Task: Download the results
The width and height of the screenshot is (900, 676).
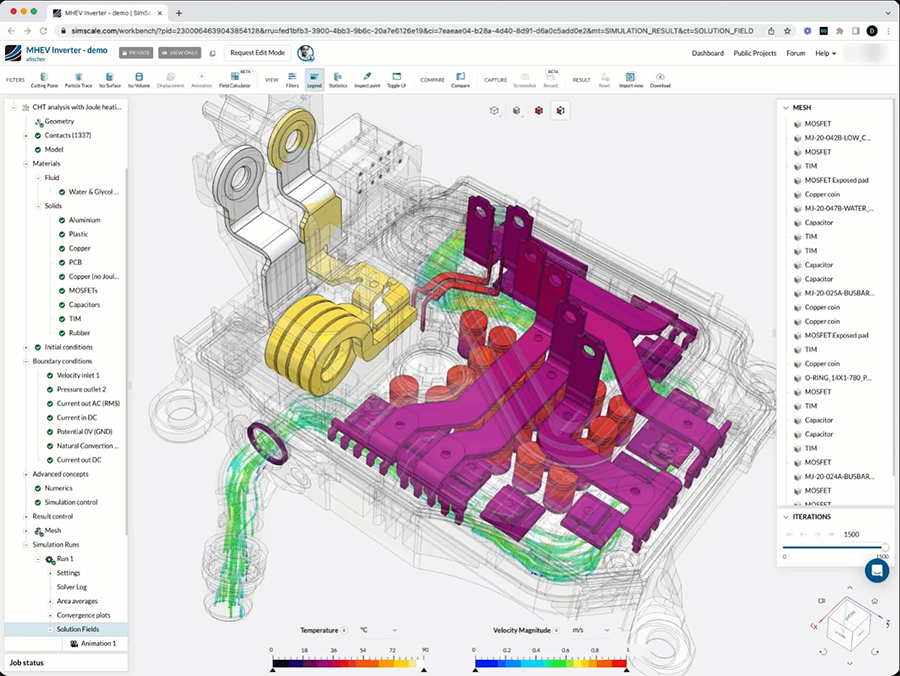Action: tap(660, 80)
